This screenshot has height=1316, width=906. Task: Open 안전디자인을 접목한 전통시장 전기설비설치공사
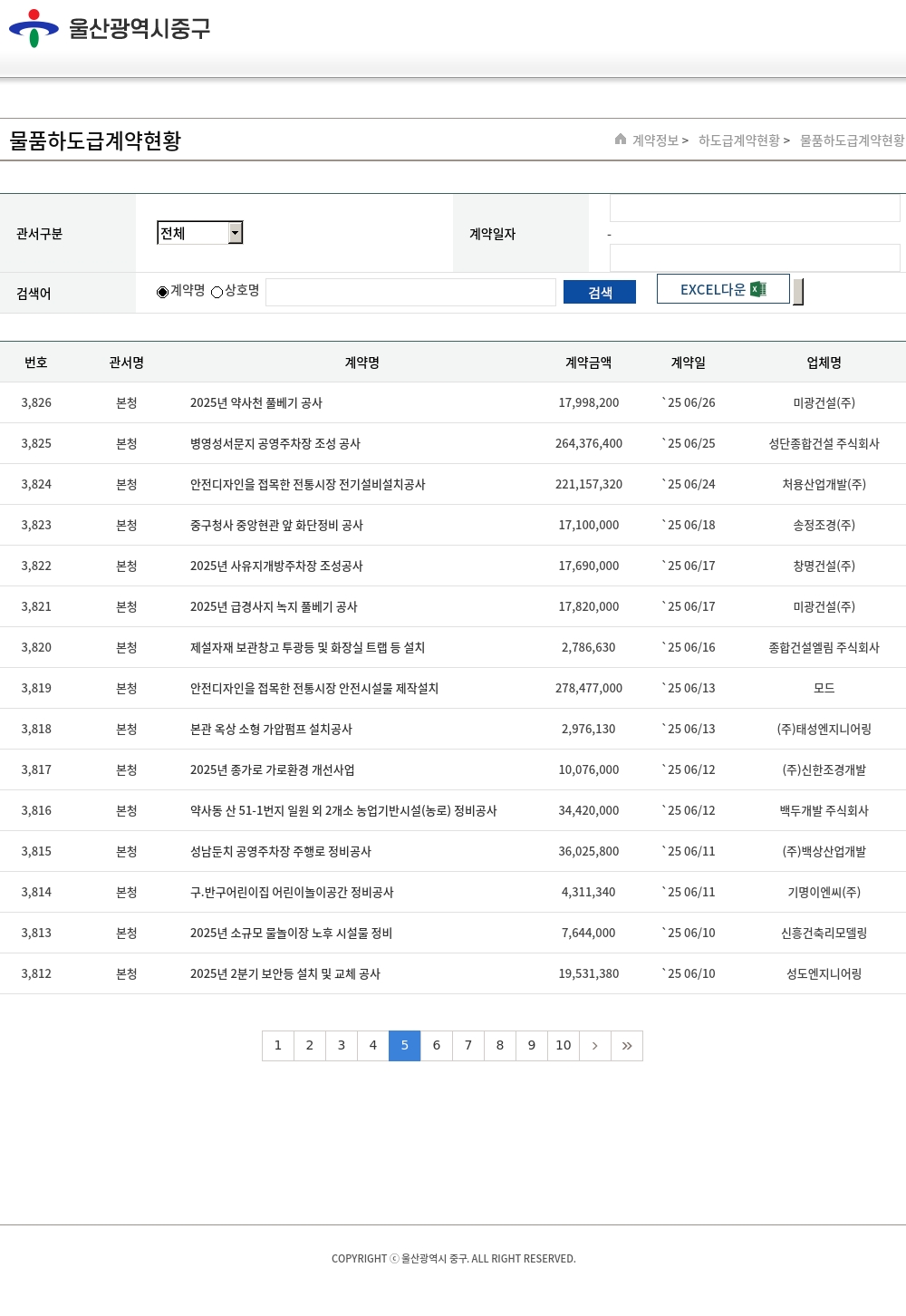pos(308,485)
